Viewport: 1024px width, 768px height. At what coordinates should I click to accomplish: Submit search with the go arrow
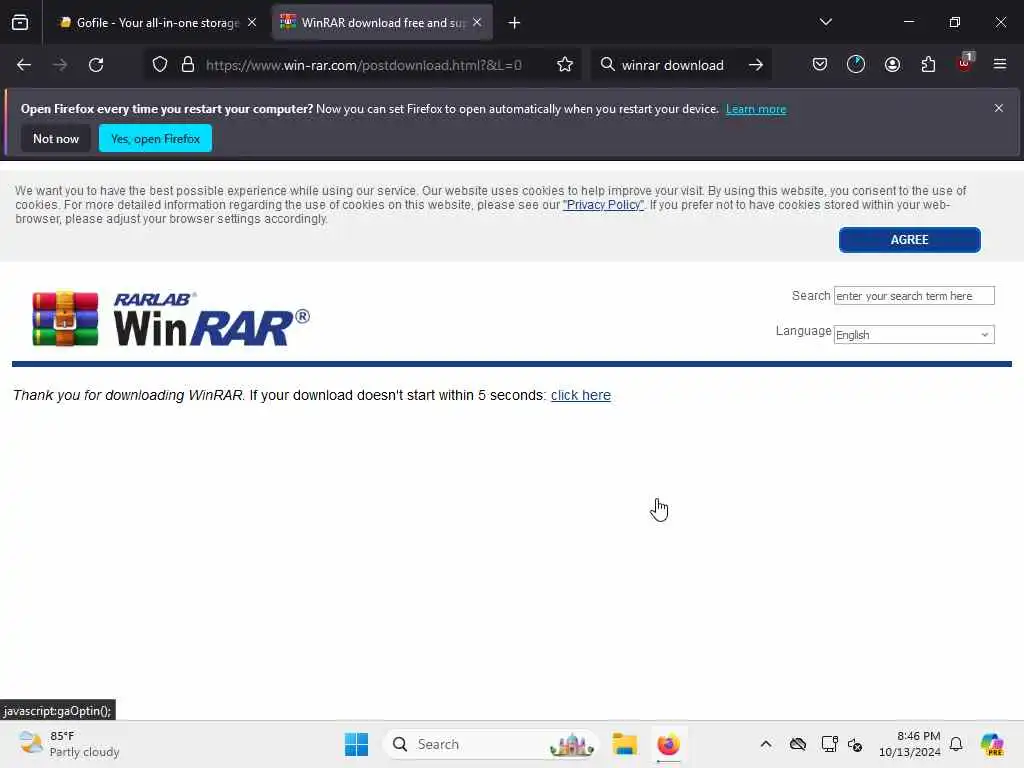(x=756, y=65)
